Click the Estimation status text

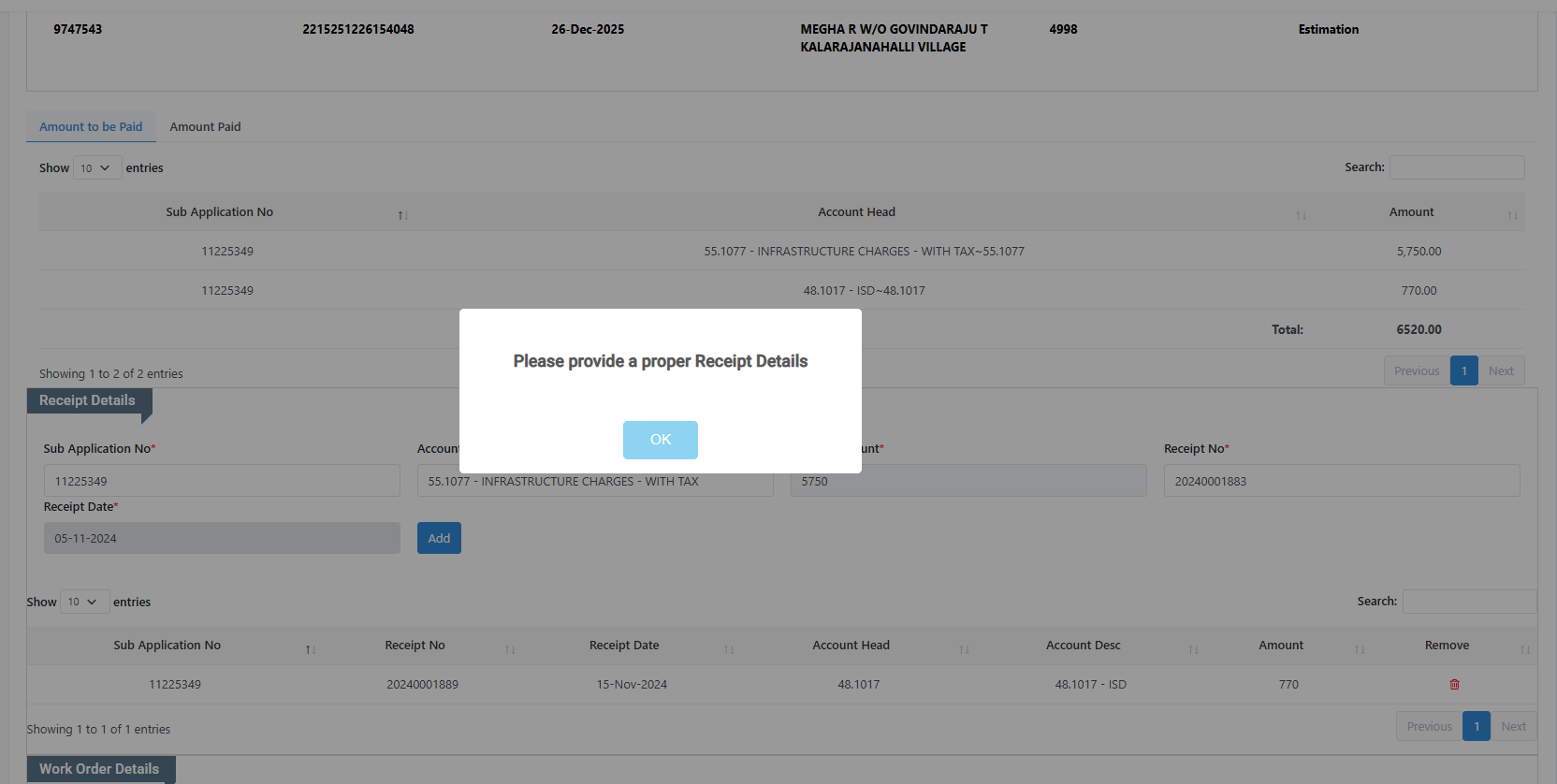click(1328, 30)
